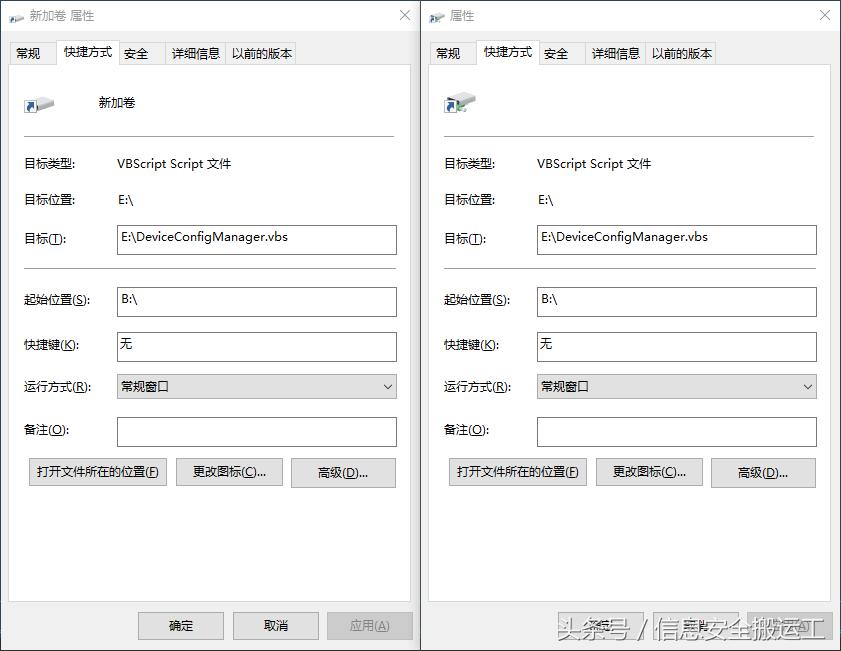Click the 快捷键 field showing 无 in left dialog
Screen dimensions: 841x651
(x=256, y=346)
